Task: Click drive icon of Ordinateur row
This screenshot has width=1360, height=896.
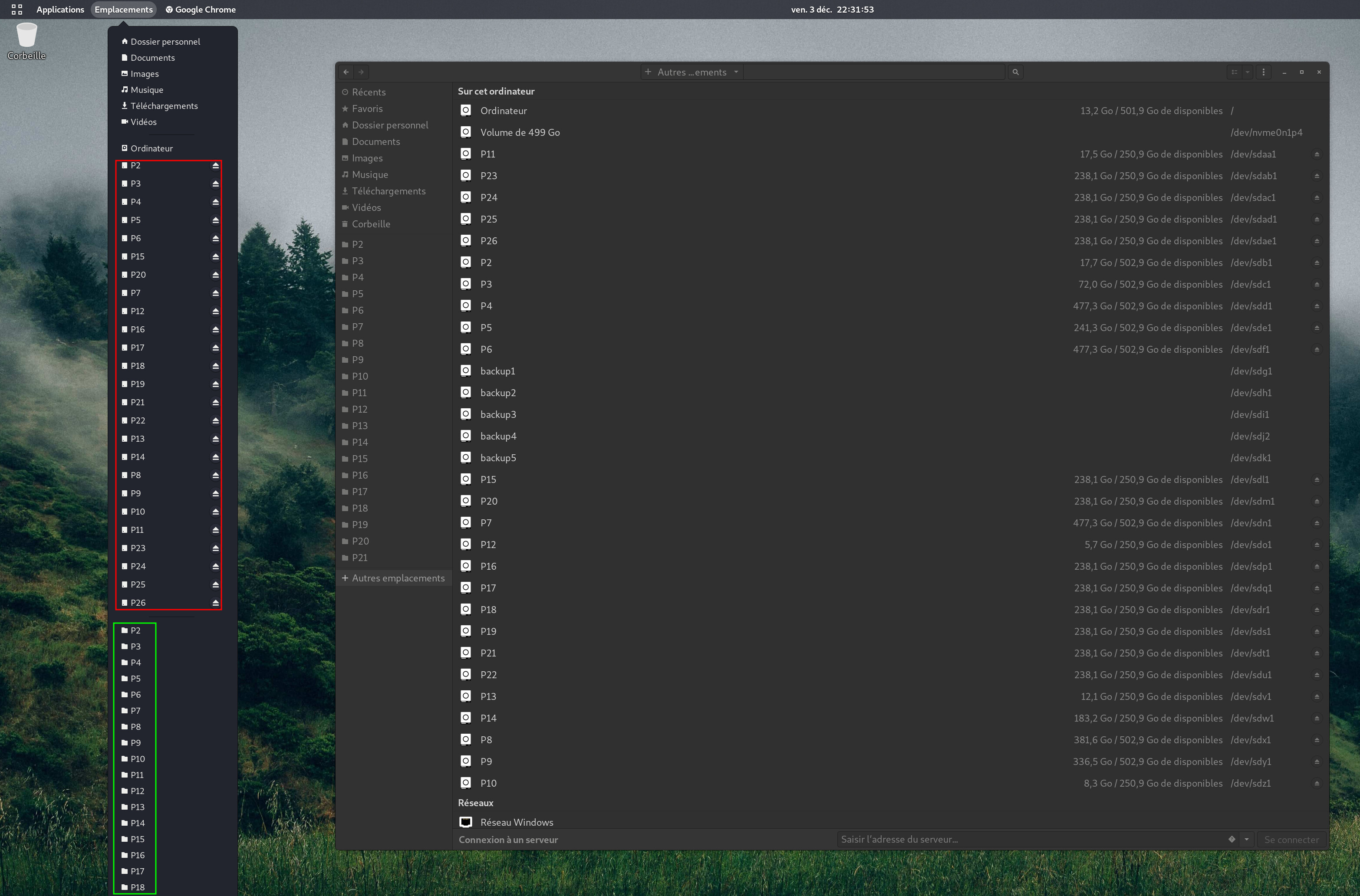Action: pos(466,110)
